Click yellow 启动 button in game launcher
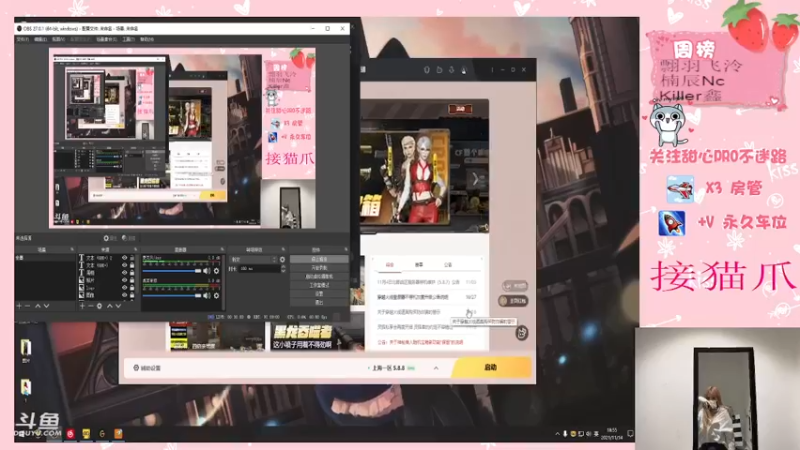 491,367
